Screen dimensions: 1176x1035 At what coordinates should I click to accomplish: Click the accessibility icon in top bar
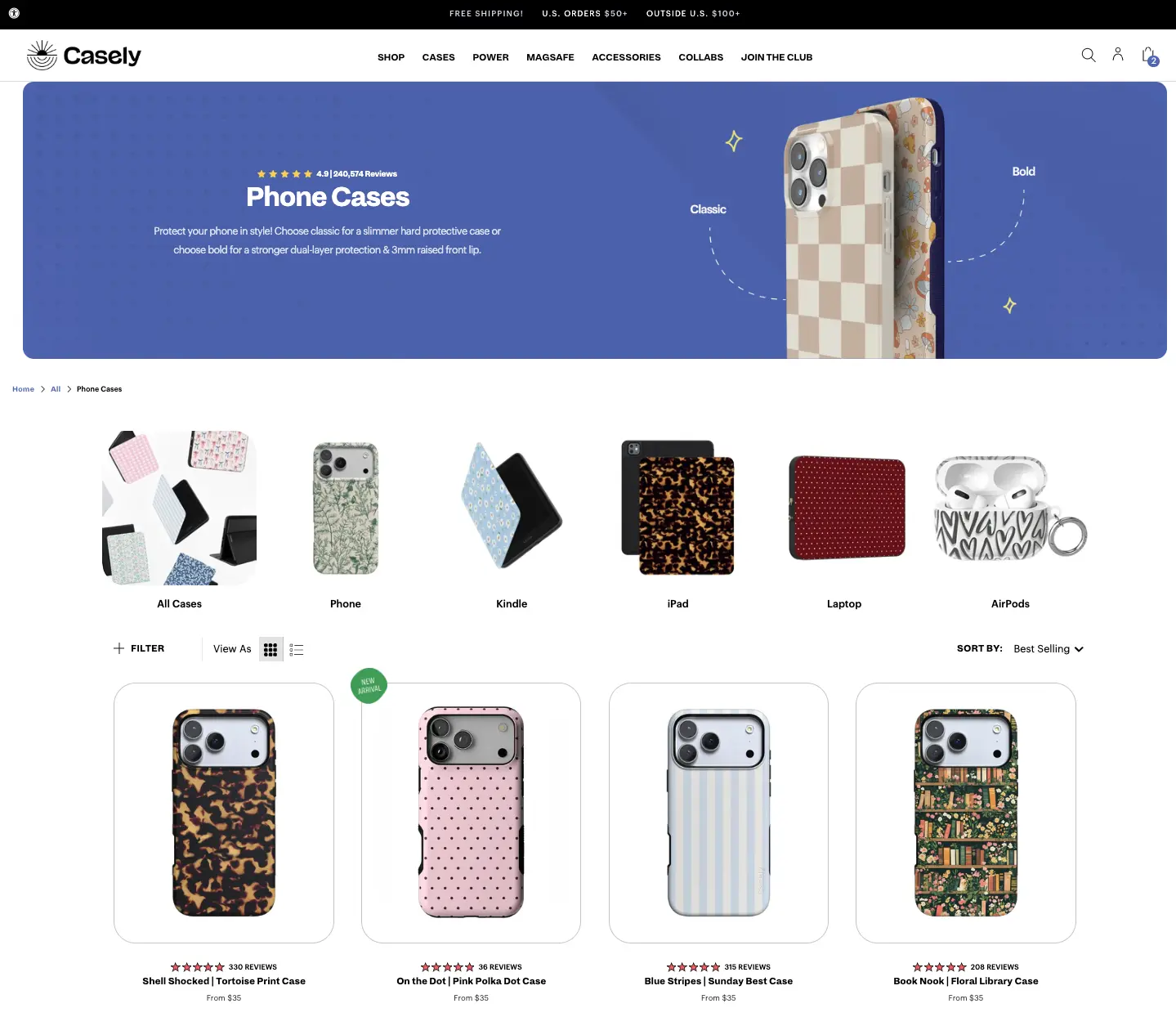coord(14,13)
